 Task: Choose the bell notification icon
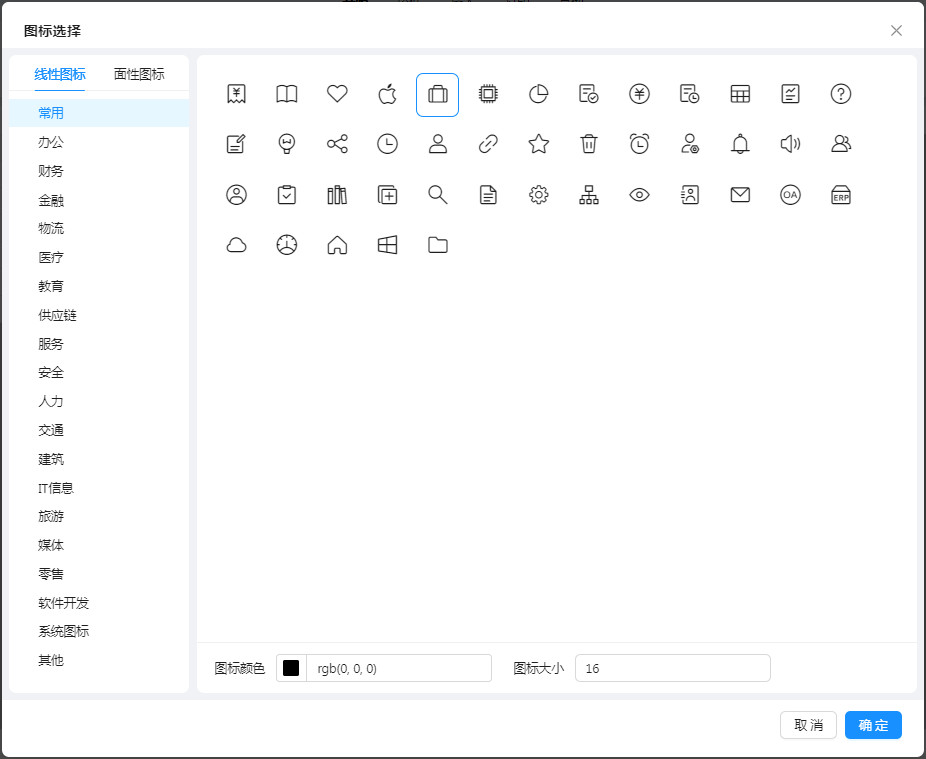(740, 144)
